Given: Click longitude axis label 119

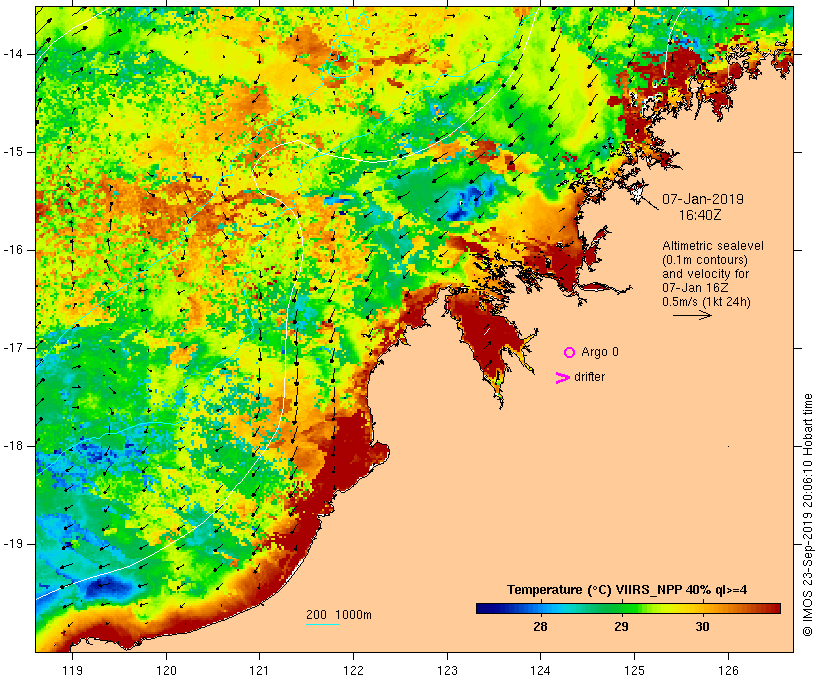Looking at the screenshot, I should (x=72, y=670).
